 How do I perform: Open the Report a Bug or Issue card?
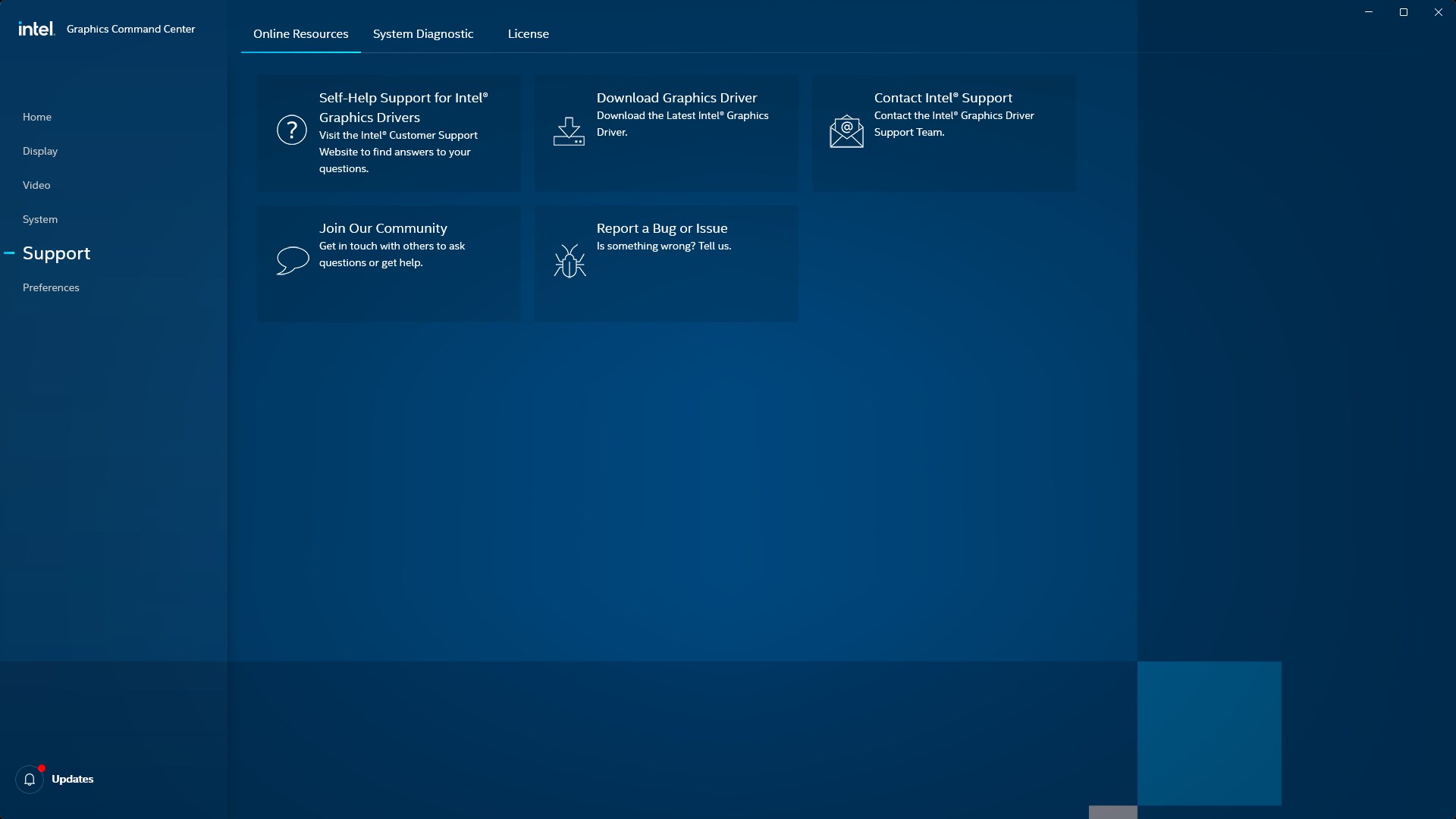[666, 263]
